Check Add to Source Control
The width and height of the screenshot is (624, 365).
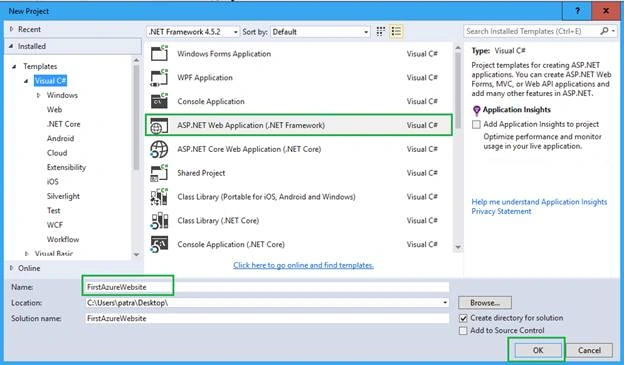[463, 331]
